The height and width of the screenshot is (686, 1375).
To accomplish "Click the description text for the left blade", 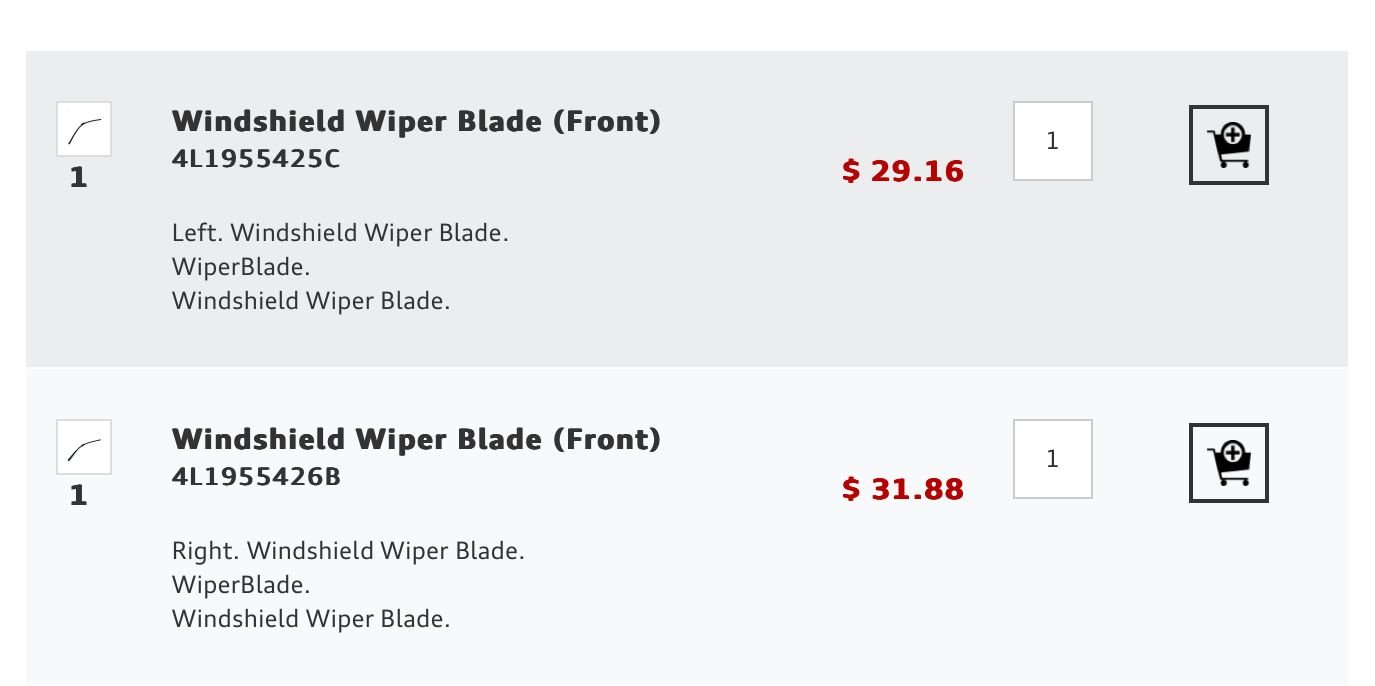I will coord(342,233).
